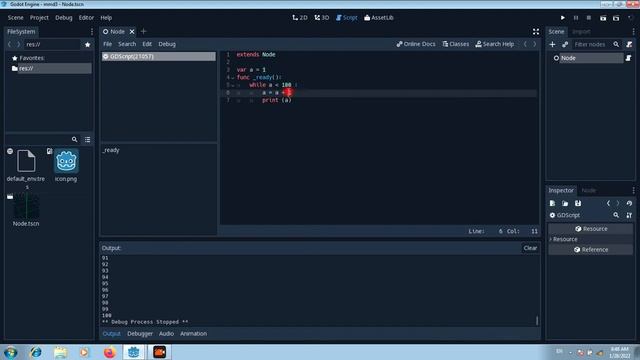Switch to Inspector's Node tab
Viewport: 640px width, 360px height.
pyautogui.click(x=589, y=190)
